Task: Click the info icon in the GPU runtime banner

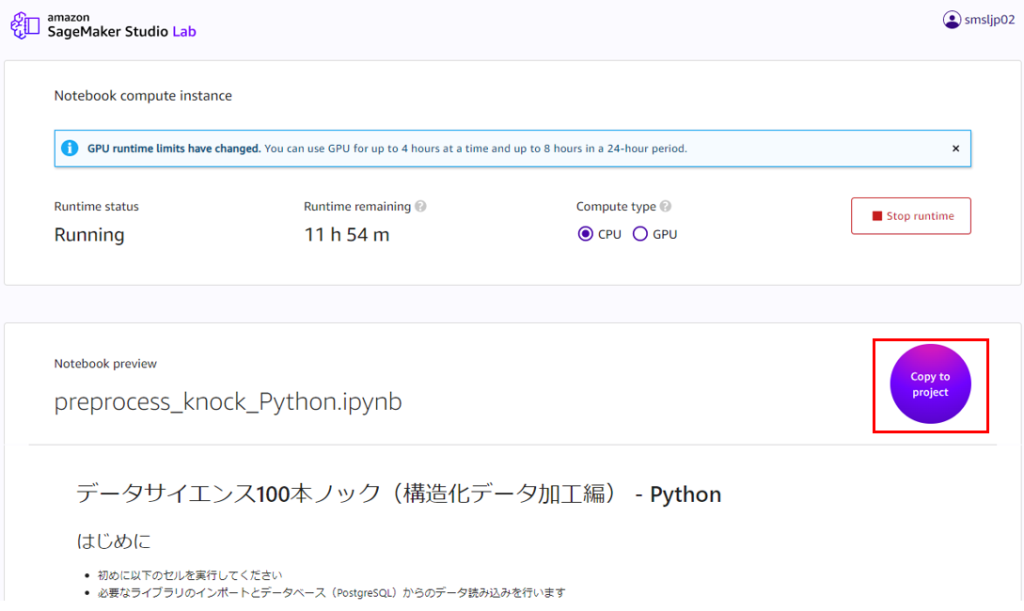Action: click(x=69, y=147)
